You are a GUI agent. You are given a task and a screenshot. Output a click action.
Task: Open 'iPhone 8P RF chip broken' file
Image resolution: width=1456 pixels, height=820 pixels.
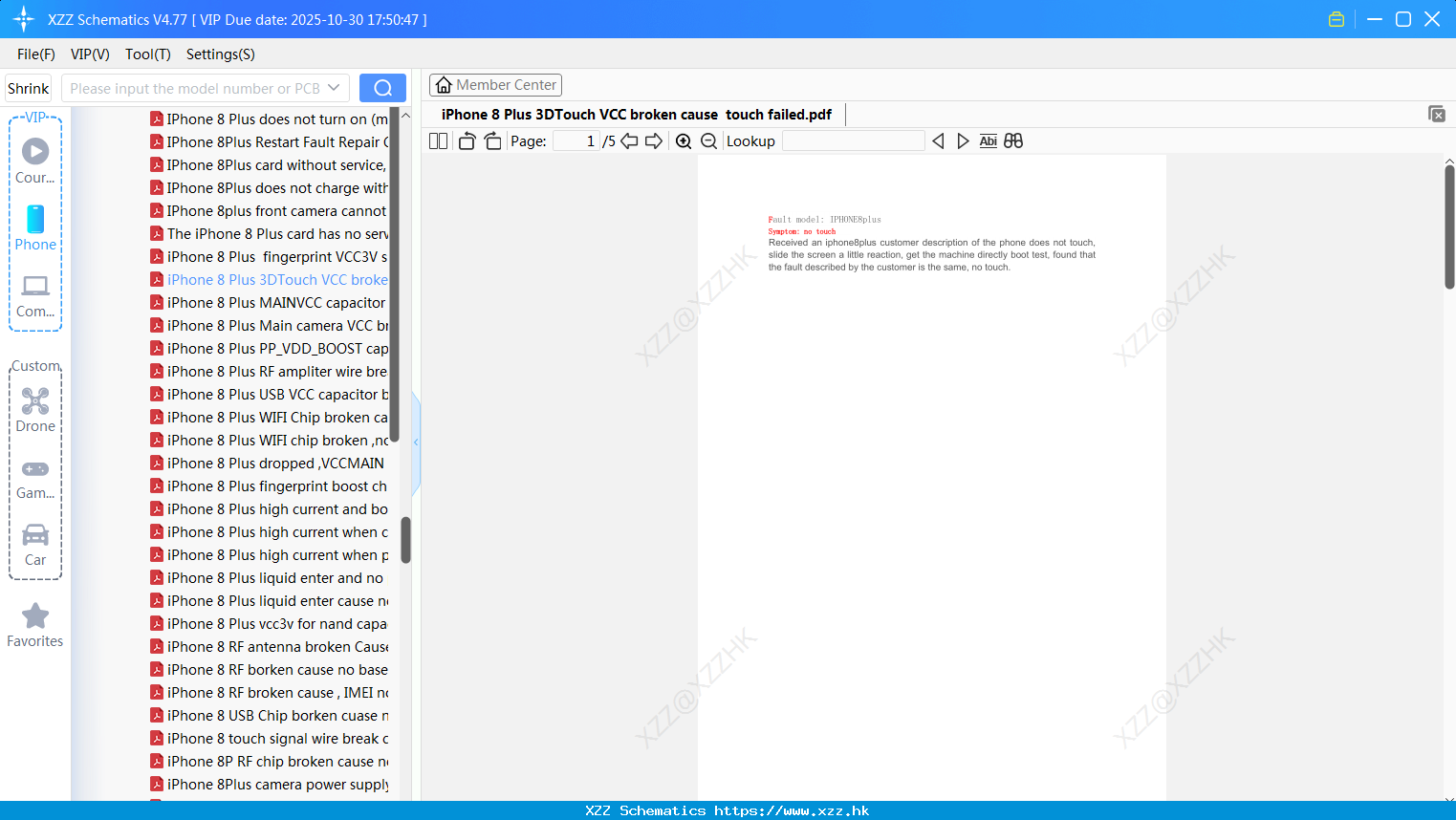269,762
